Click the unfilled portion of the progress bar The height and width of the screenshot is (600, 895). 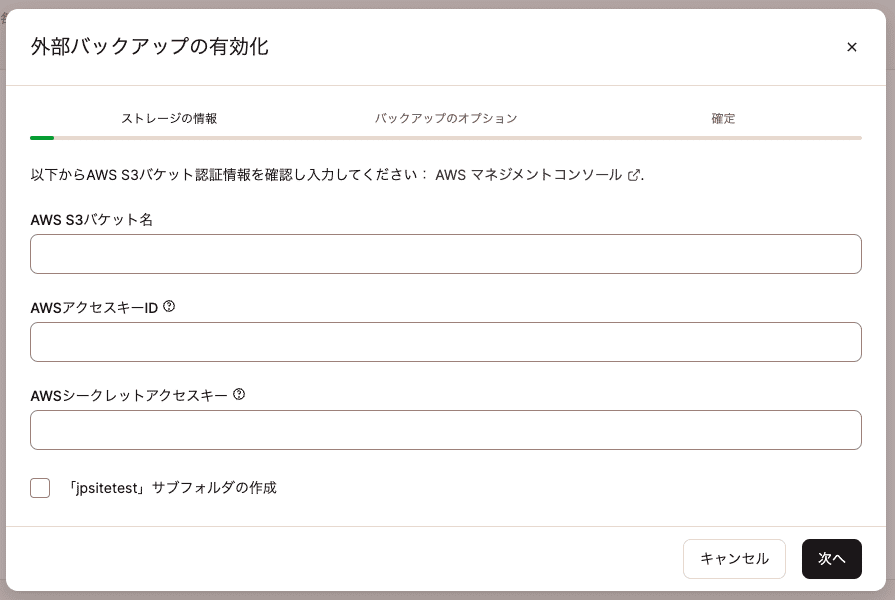pos(500,137)
